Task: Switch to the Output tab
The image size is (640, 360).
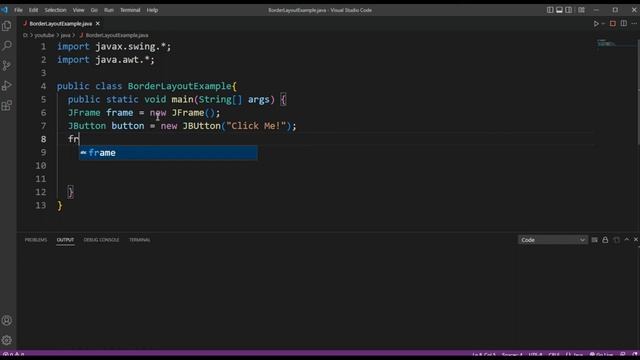Action: pos(65,240)
